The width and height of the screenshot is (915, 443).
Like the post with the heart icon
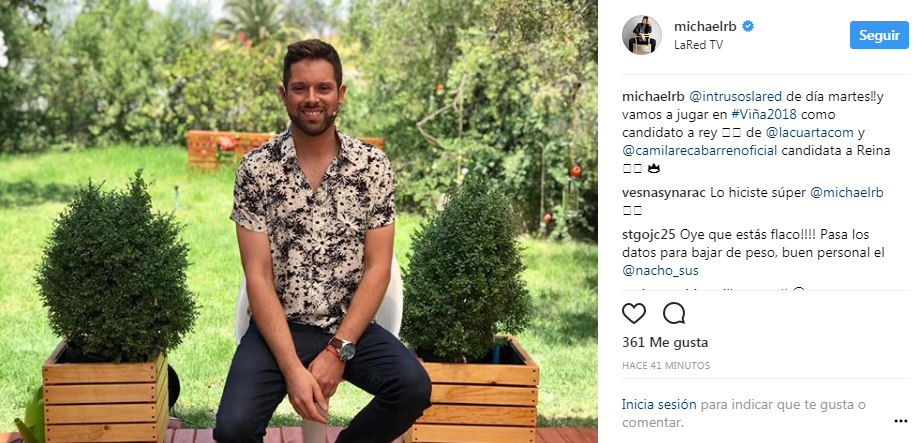634,314
